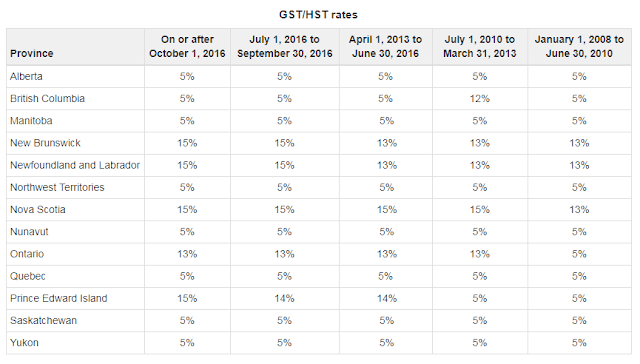
Task: Select Prince Edward Island's 14% July 2016 cell
Action: pos(284,298)
